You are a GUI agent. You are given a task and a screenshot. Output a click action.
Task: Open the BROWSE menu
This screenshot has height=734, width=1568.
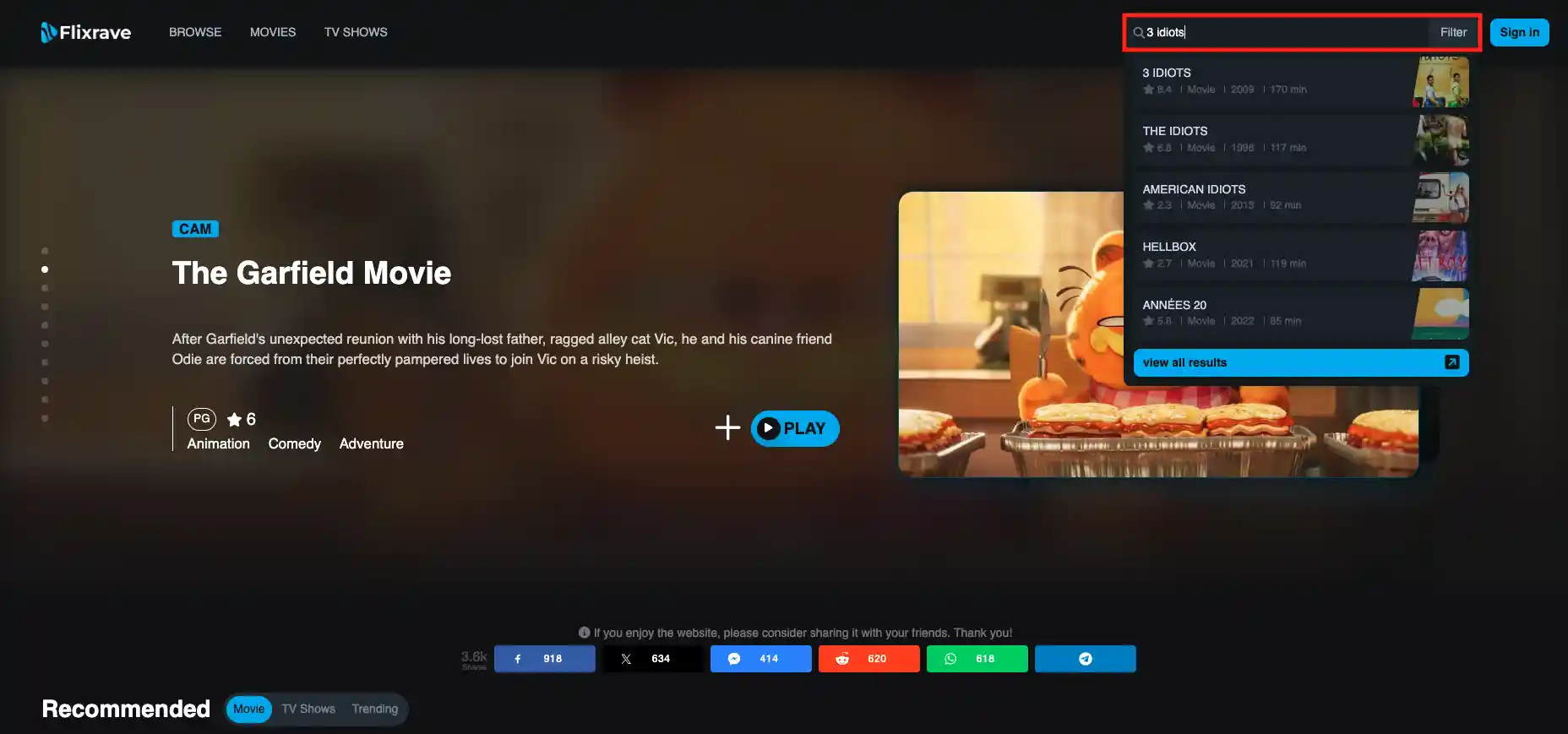[x=195, y=32]
